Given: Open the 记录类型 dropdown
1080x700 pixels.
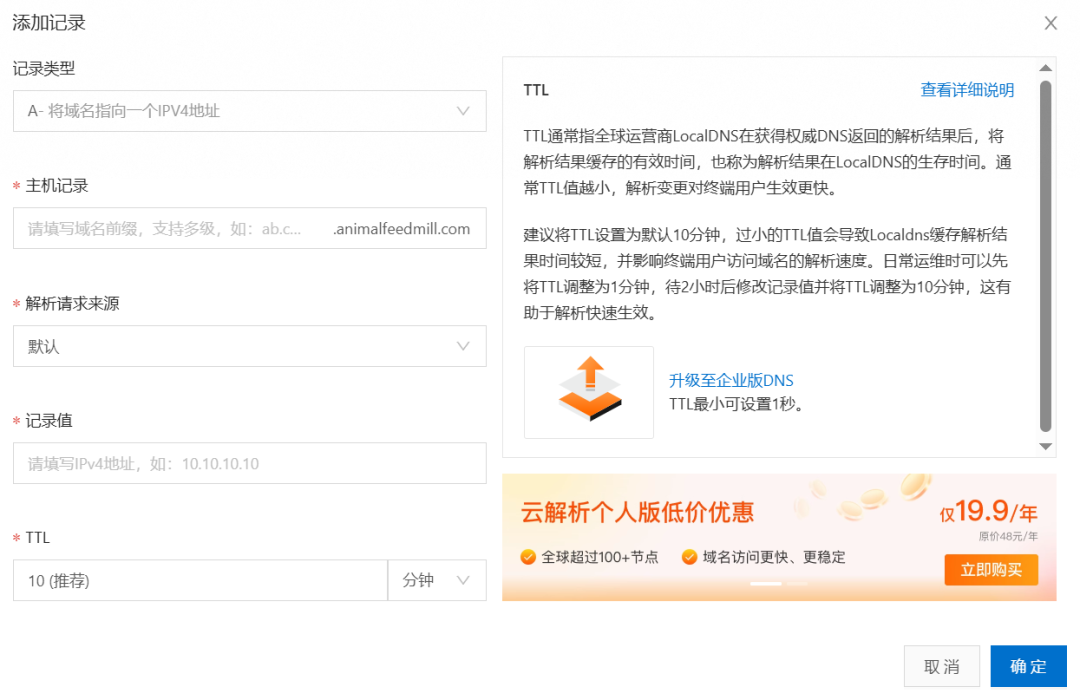Looking at the screenshot, I should click(x=249, y=111).
